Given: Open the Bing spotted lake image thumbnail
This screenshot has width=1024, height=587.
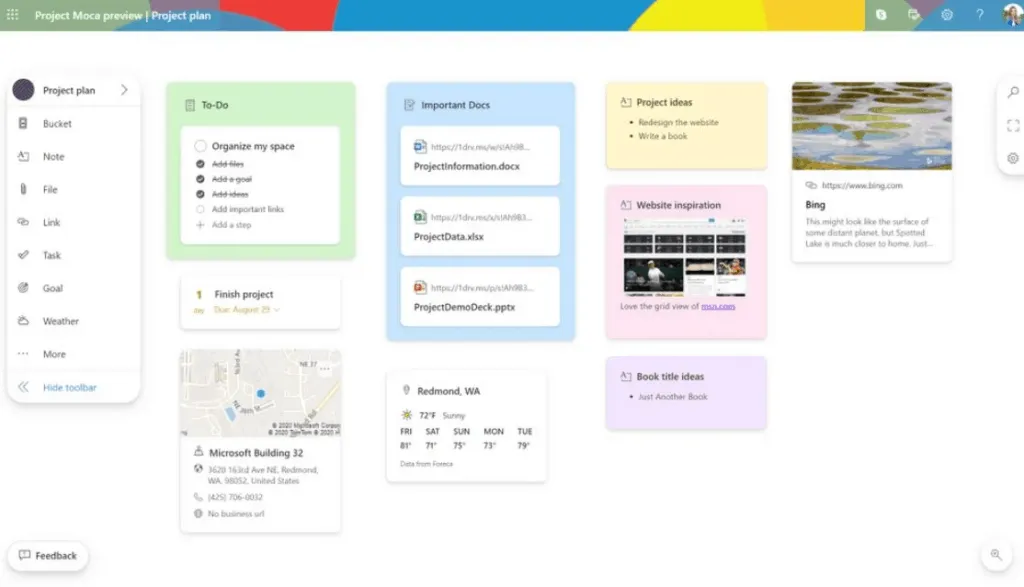Looking at the screenshot, I should [x=871, y=126].
